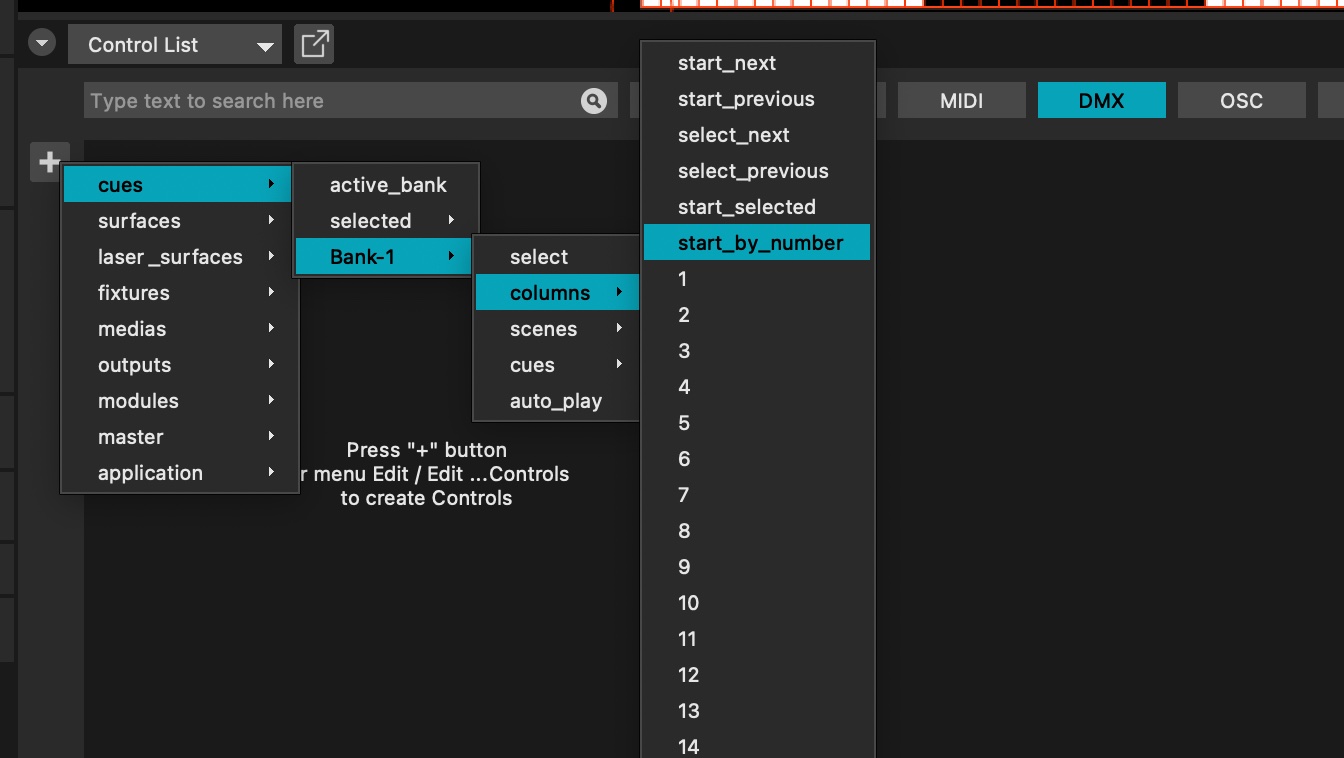Choose column 8
Viewport: 1344px width, 758px height.
tap(757, 531)
